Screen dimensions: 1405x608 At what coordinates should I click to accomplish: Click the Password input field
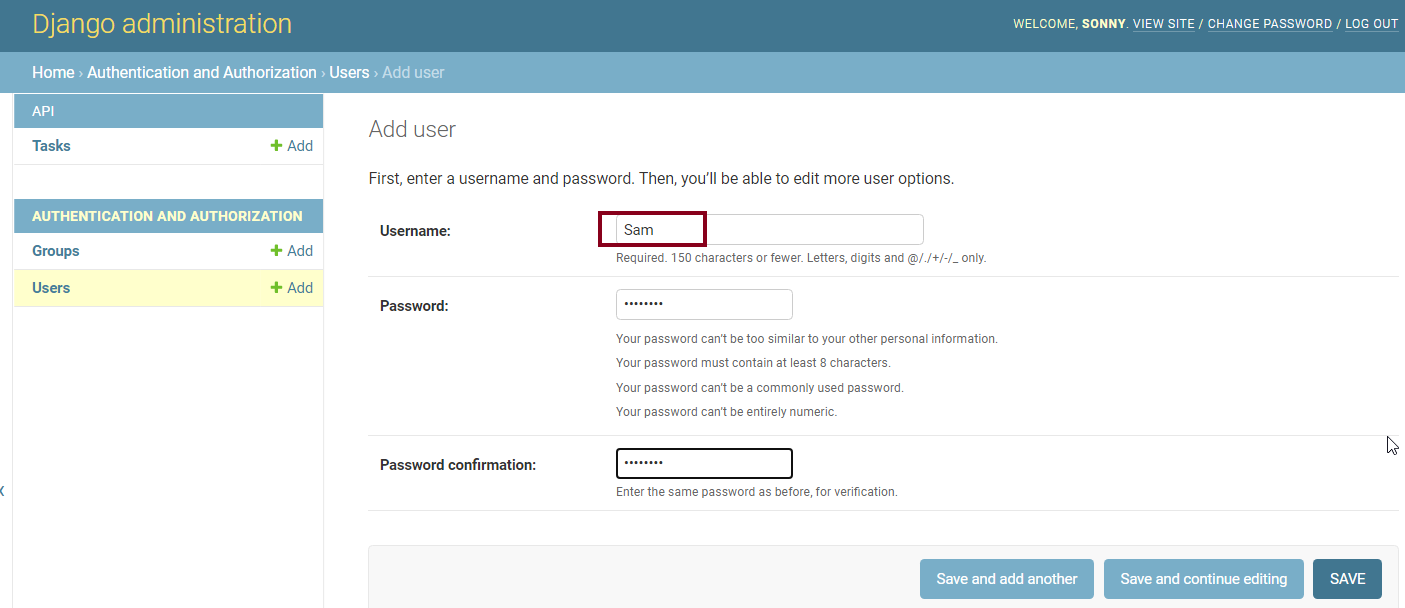(704, 304)
